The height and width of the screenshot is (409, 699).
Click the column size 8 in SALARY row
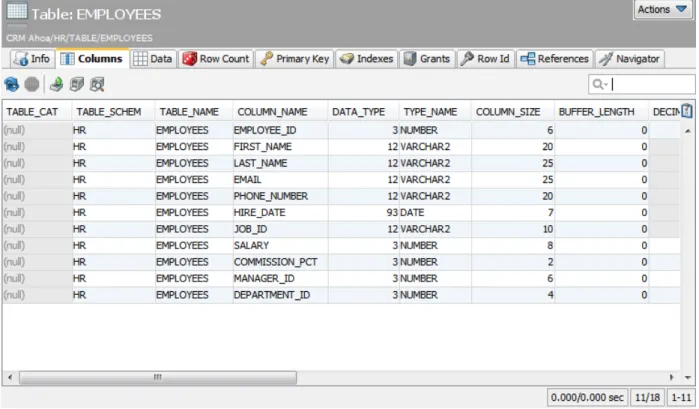pyautogui.click(x=513, y=246)
